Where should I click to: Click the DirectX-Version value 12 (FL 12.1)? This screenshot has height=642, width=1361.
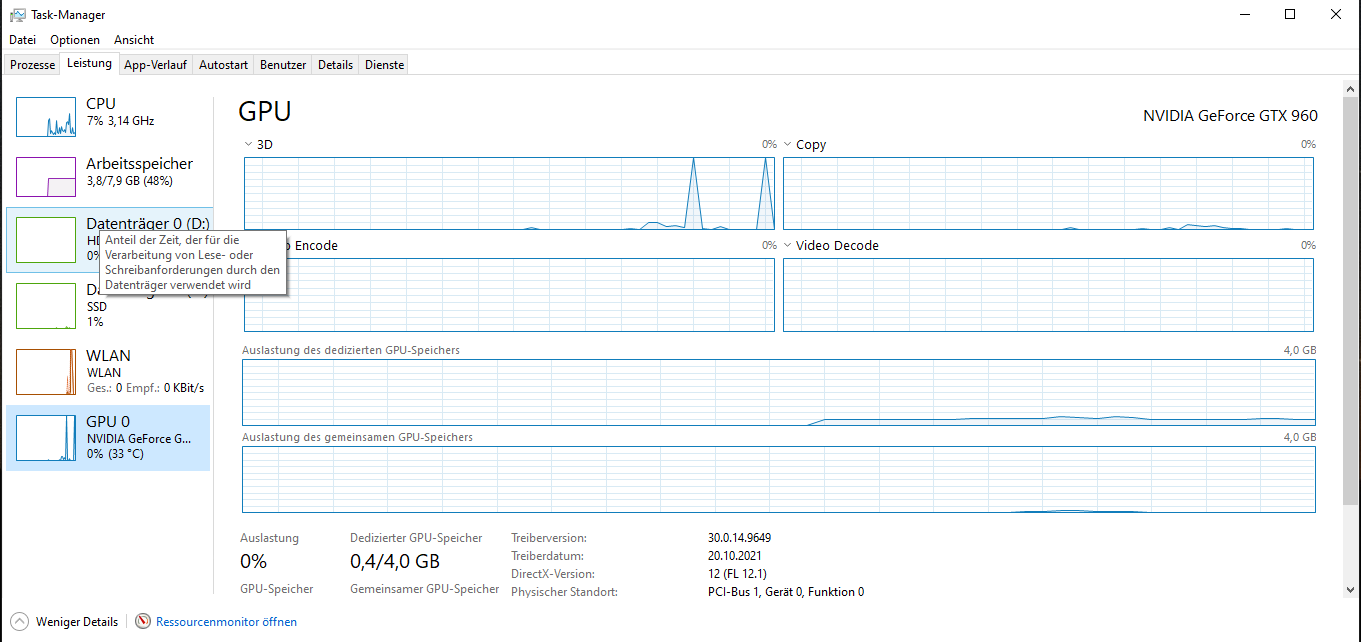coord(737,574)
